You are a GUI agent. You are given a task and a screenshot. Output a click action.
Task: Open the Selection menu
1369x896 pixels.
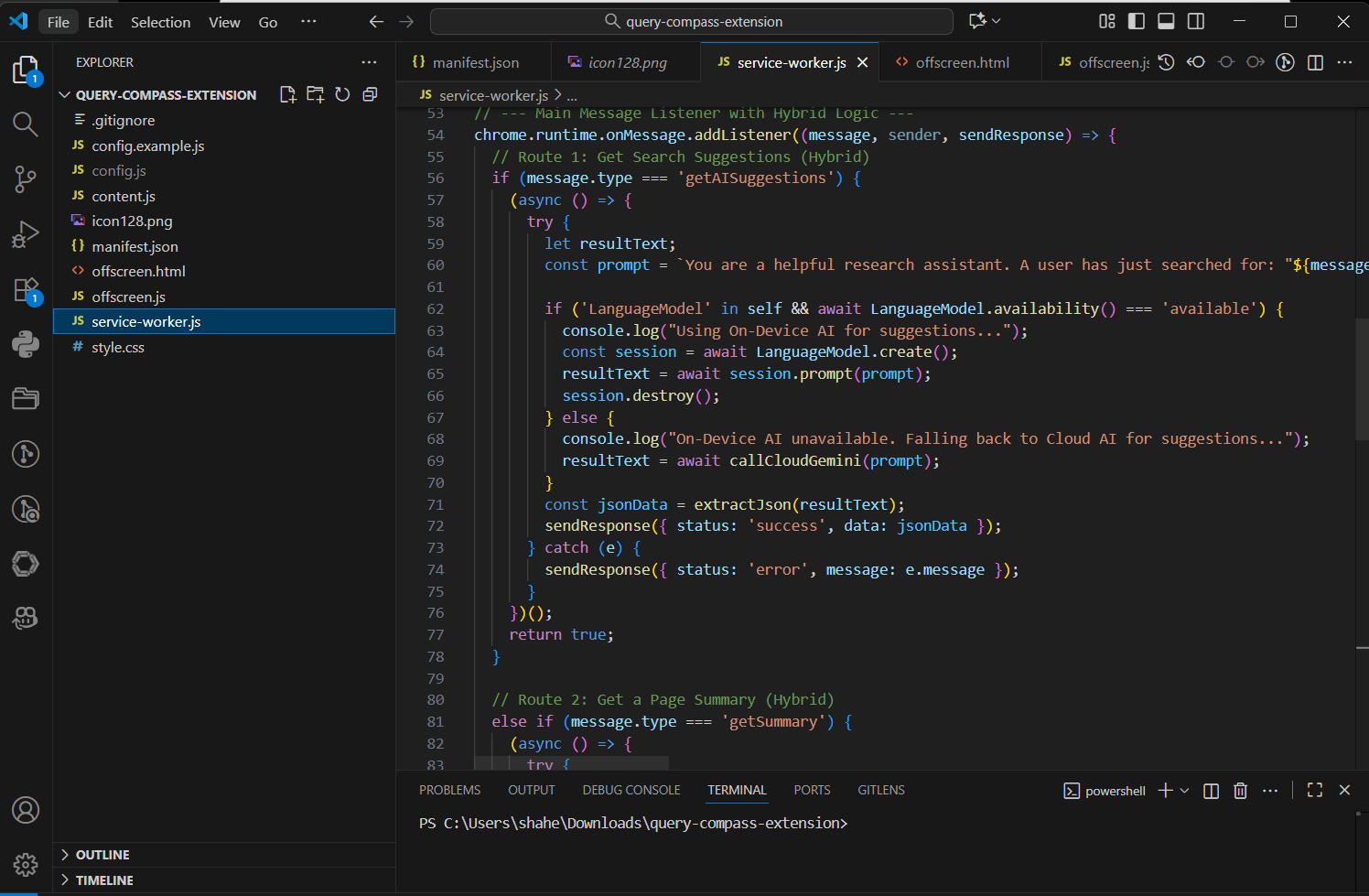(160, 22)
